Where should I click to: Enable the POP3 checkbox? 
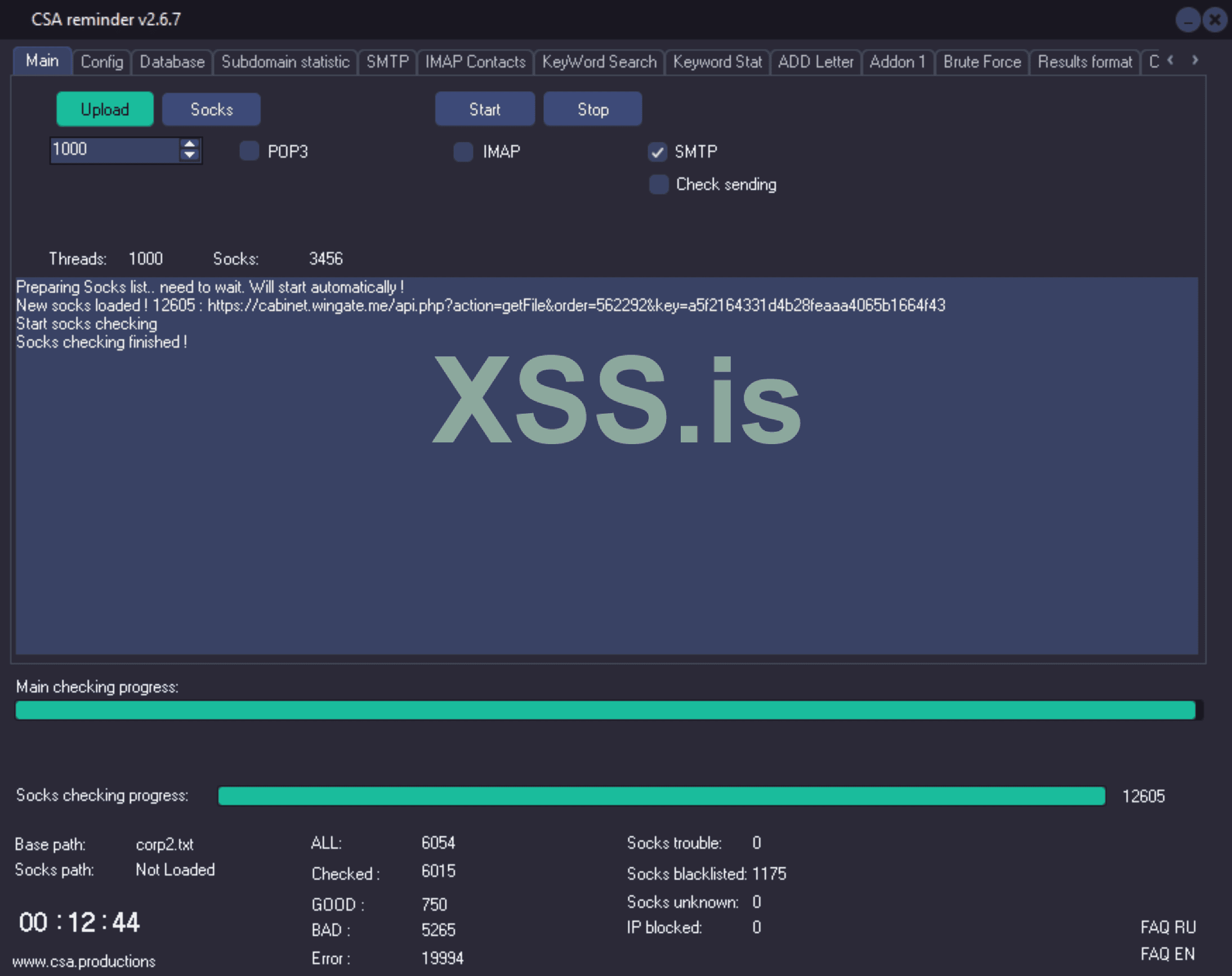(x=249, y=151)
